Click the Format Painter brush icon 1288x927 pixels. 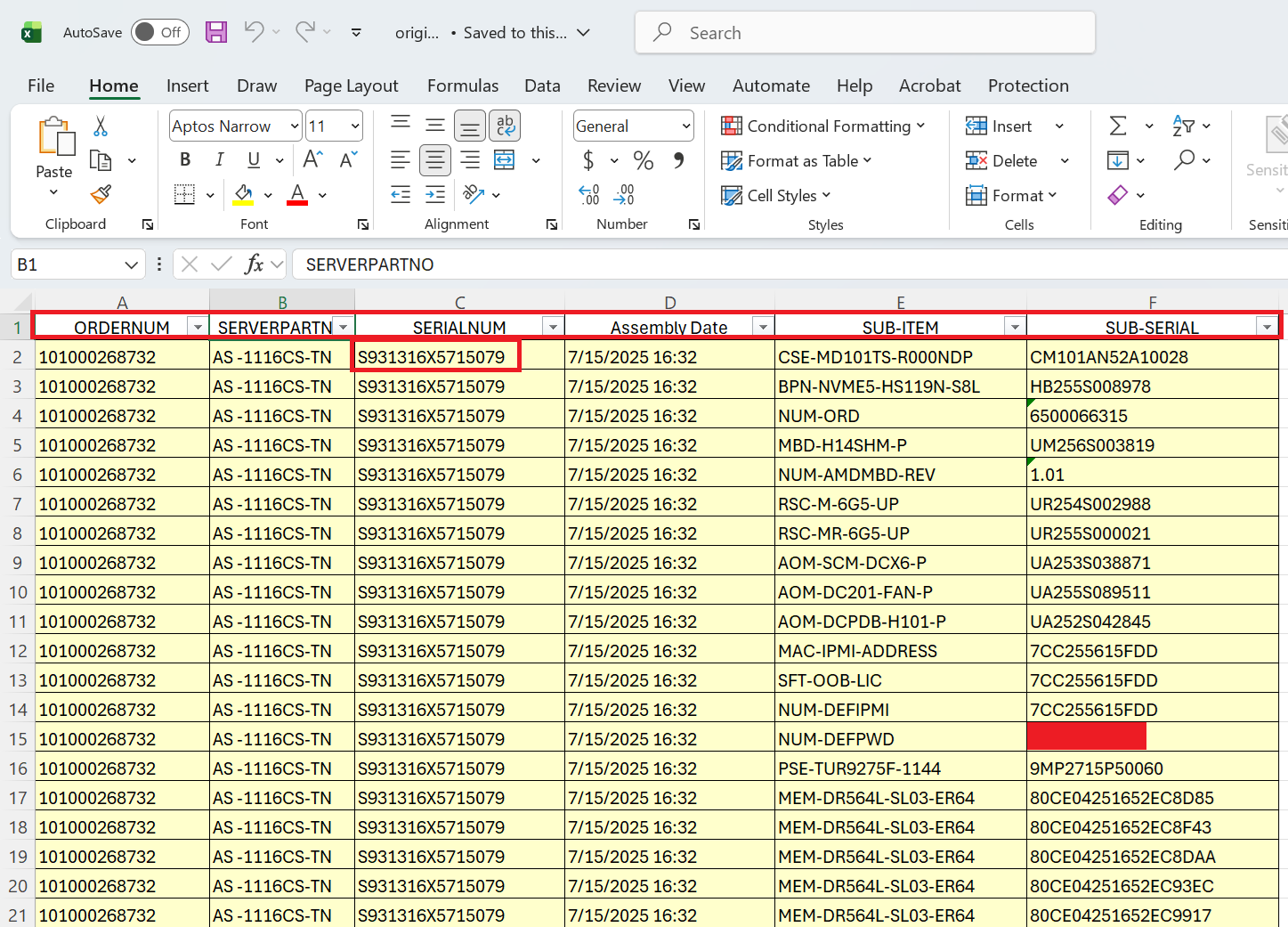101,194
